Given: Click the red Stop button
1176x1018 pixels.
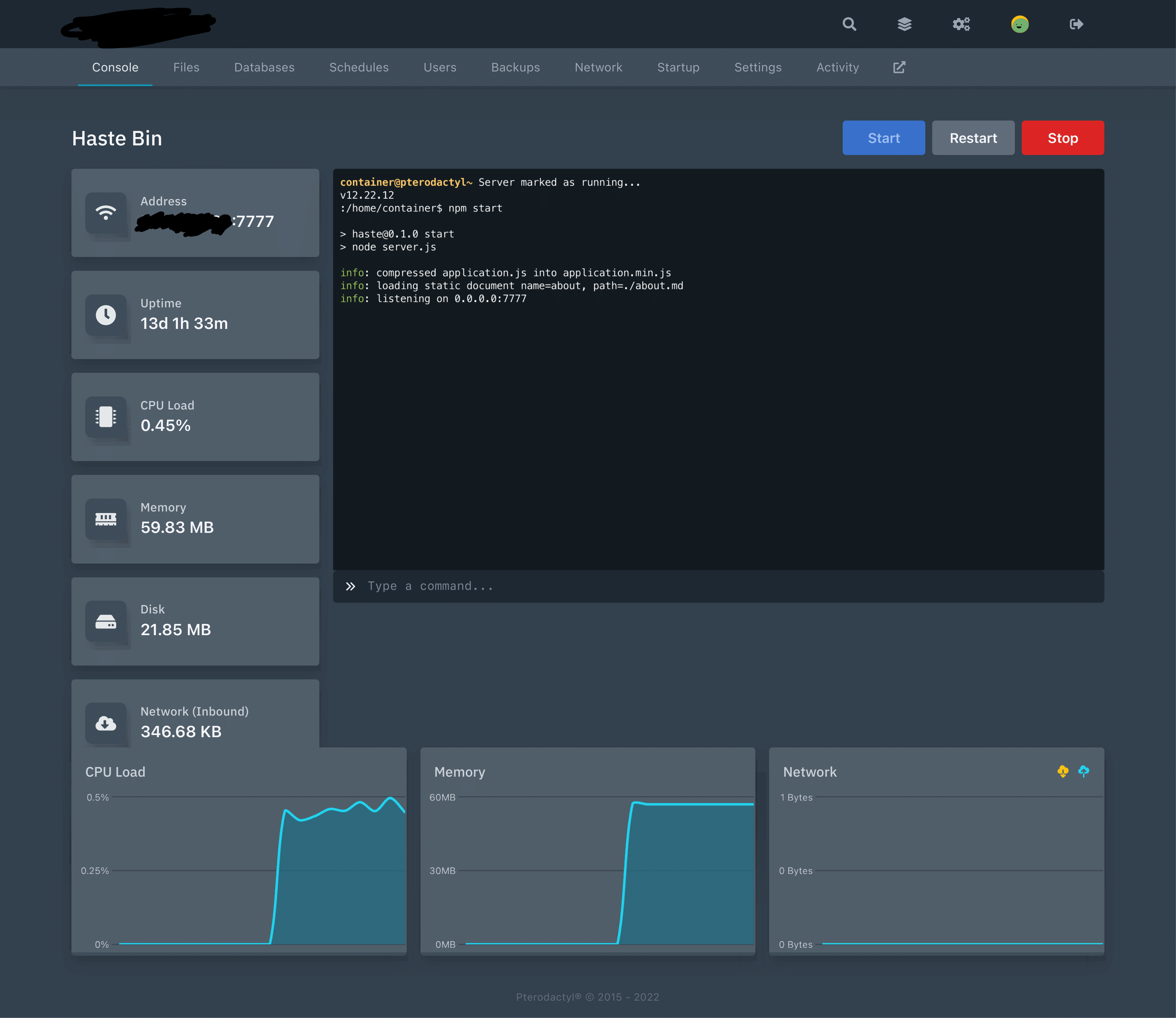Looking at the screenshot, I should tap(1063, 137).
